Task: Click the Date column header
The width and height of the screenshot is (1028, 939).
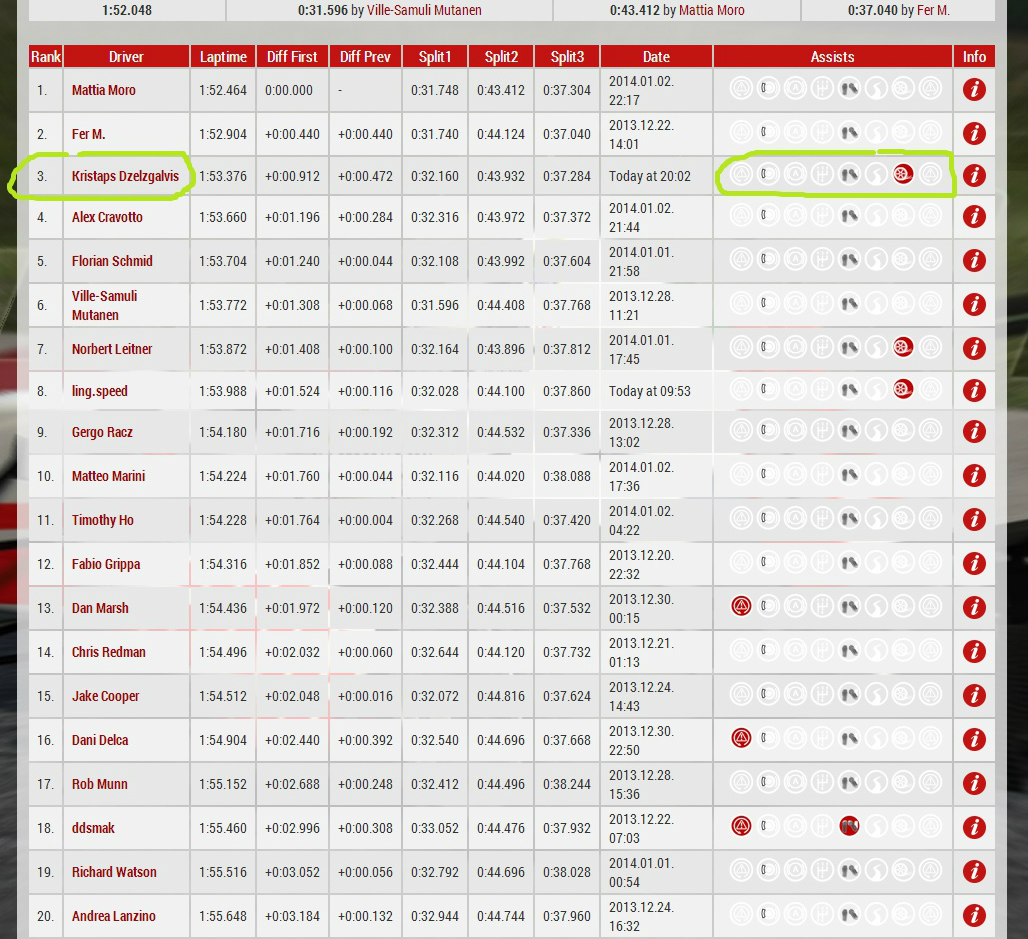Action: point(656,56)
